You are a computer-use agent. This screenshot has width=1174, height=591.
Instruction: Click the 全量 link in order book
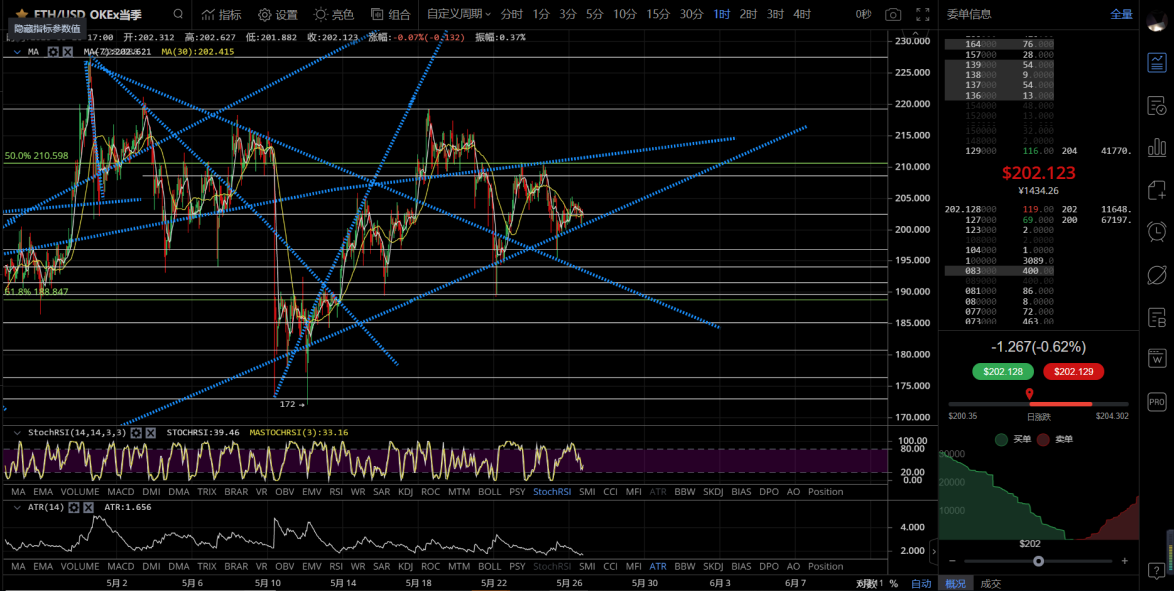pos(1121,15)
